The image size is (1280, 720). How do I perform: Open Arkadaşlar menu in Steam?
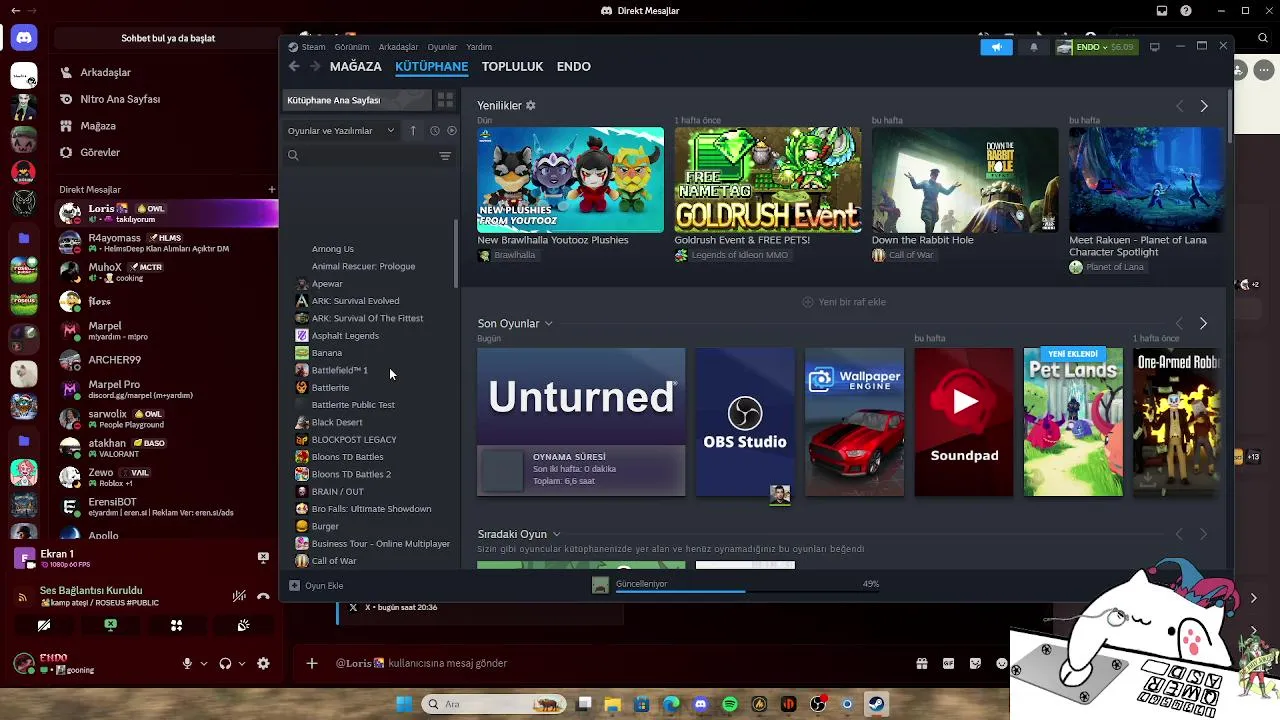point(398,47)
